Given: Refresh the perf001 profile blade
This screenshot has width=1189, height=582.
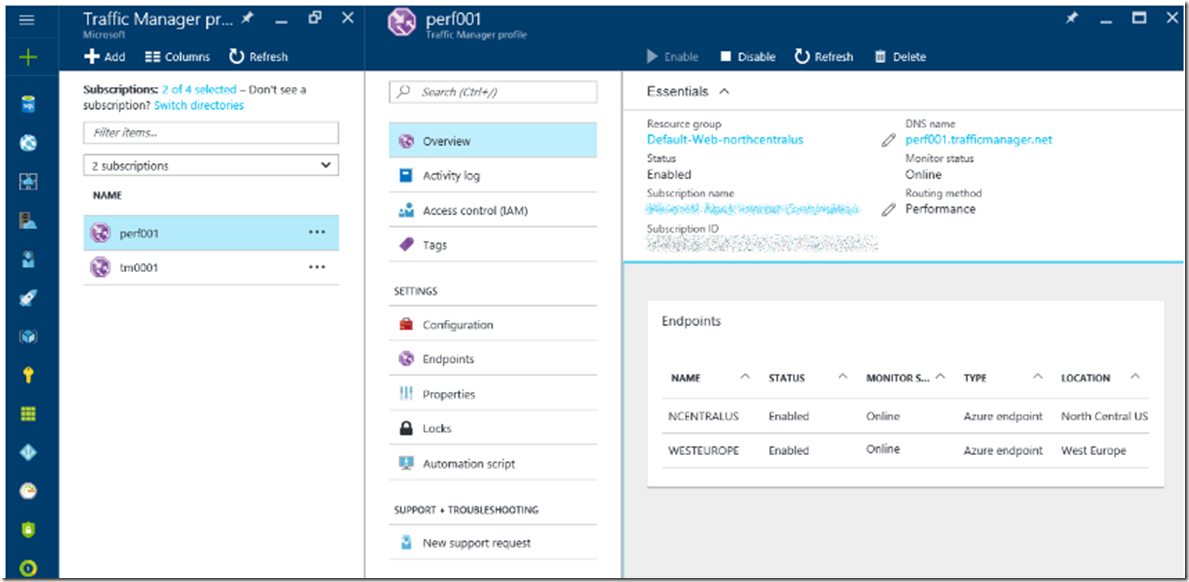Looking at the screenshot, I should click(x=824, y=57).
